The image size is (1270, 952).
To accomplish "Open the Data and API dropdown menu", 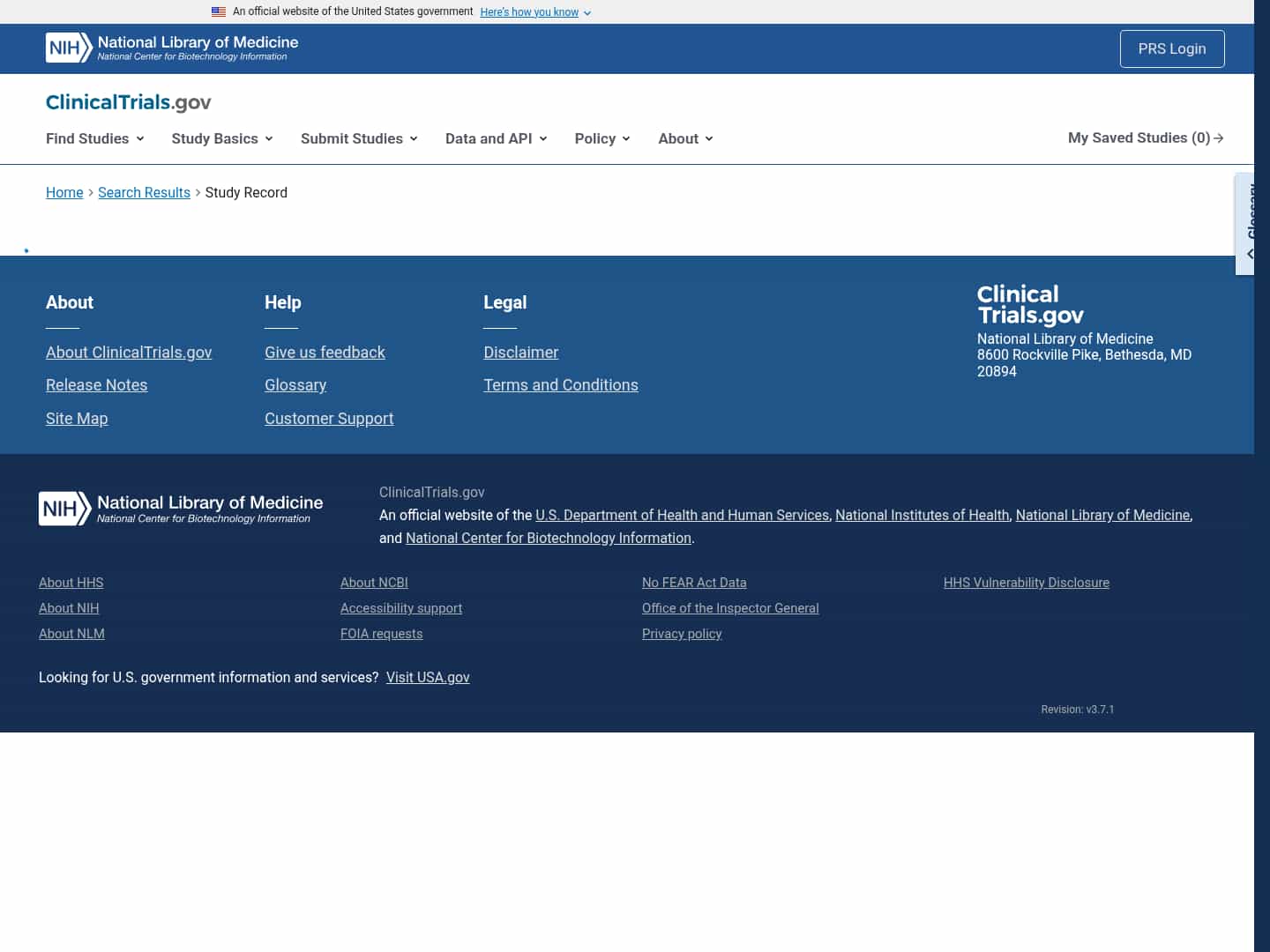I will [x=497, y=138].
